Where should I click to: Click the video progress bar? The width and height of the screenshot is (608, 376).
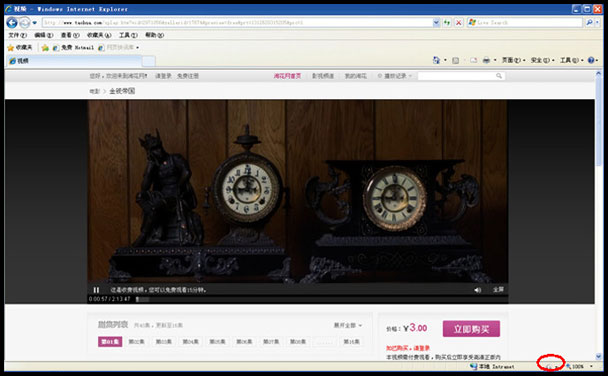point(321,299)
